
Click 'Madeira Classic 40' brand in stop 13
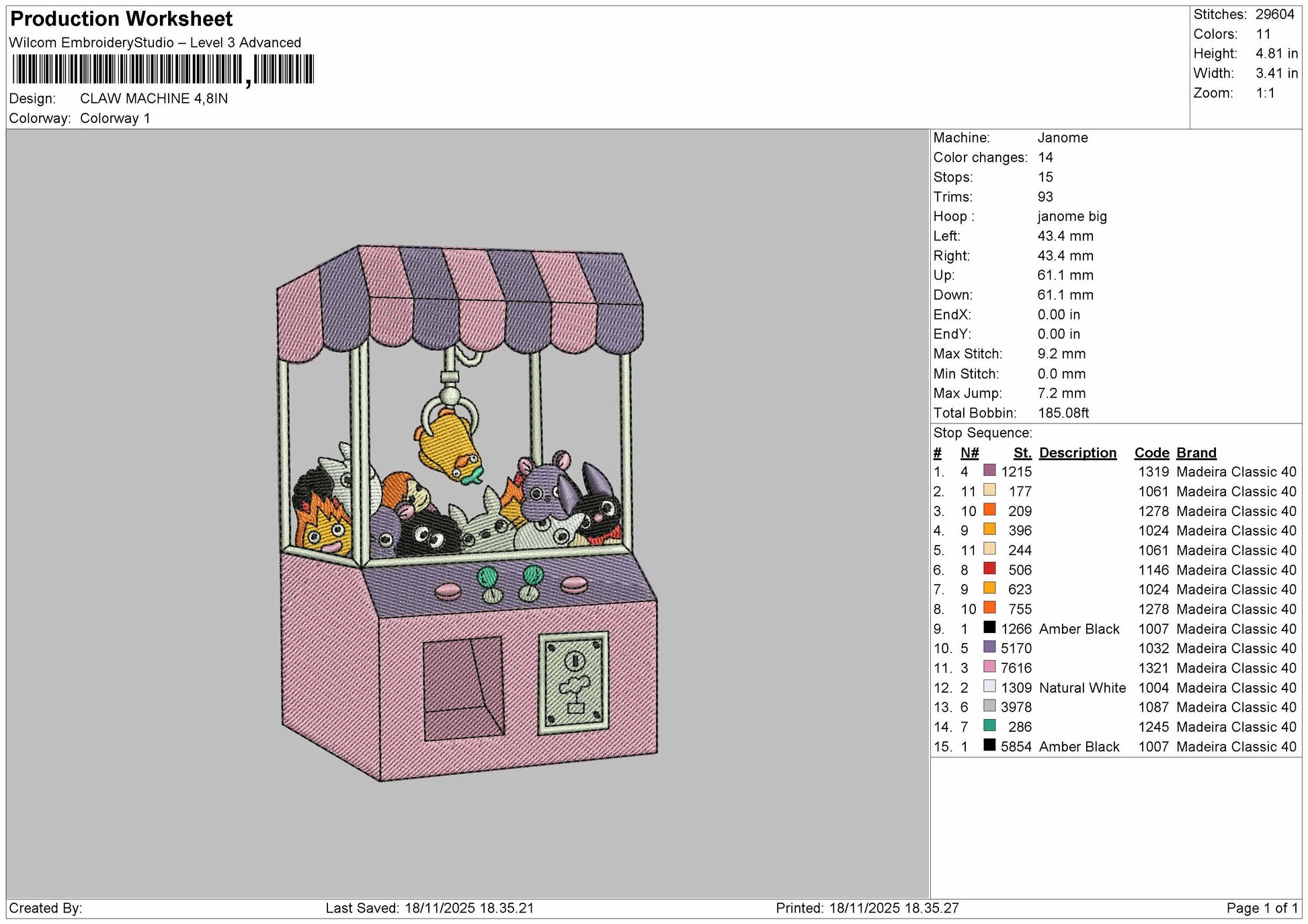coord(1236,708)
